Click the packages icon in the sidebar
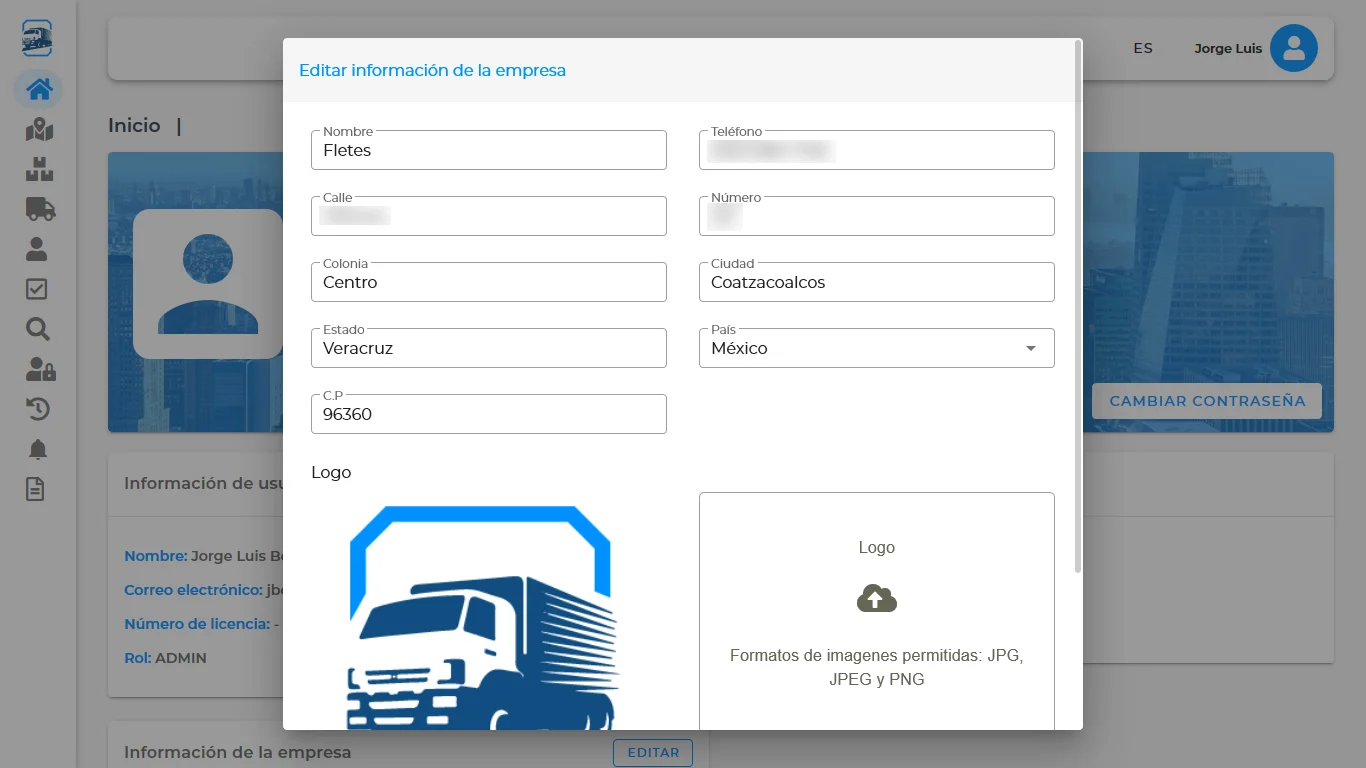This screenshot has height=768, width=1366. pos(37,169)
